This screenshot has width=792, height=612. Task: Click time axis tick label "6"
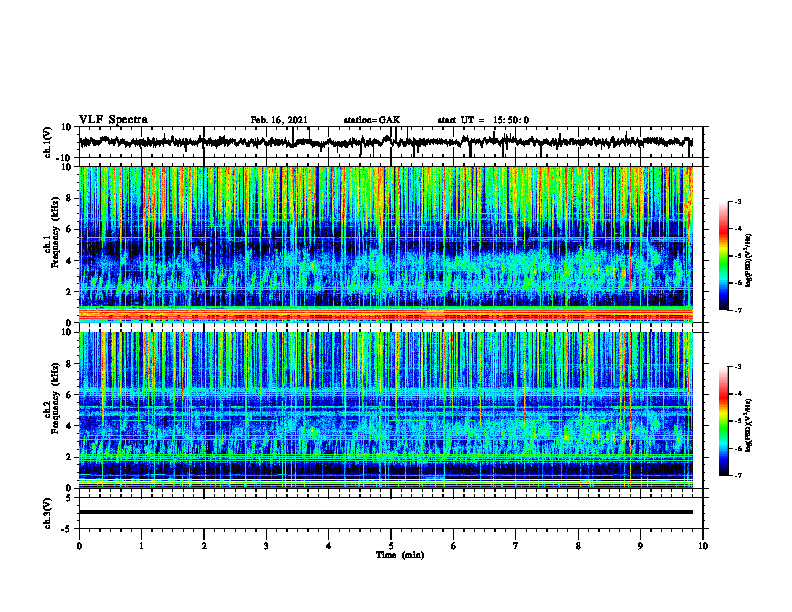[x=453, y=546]
